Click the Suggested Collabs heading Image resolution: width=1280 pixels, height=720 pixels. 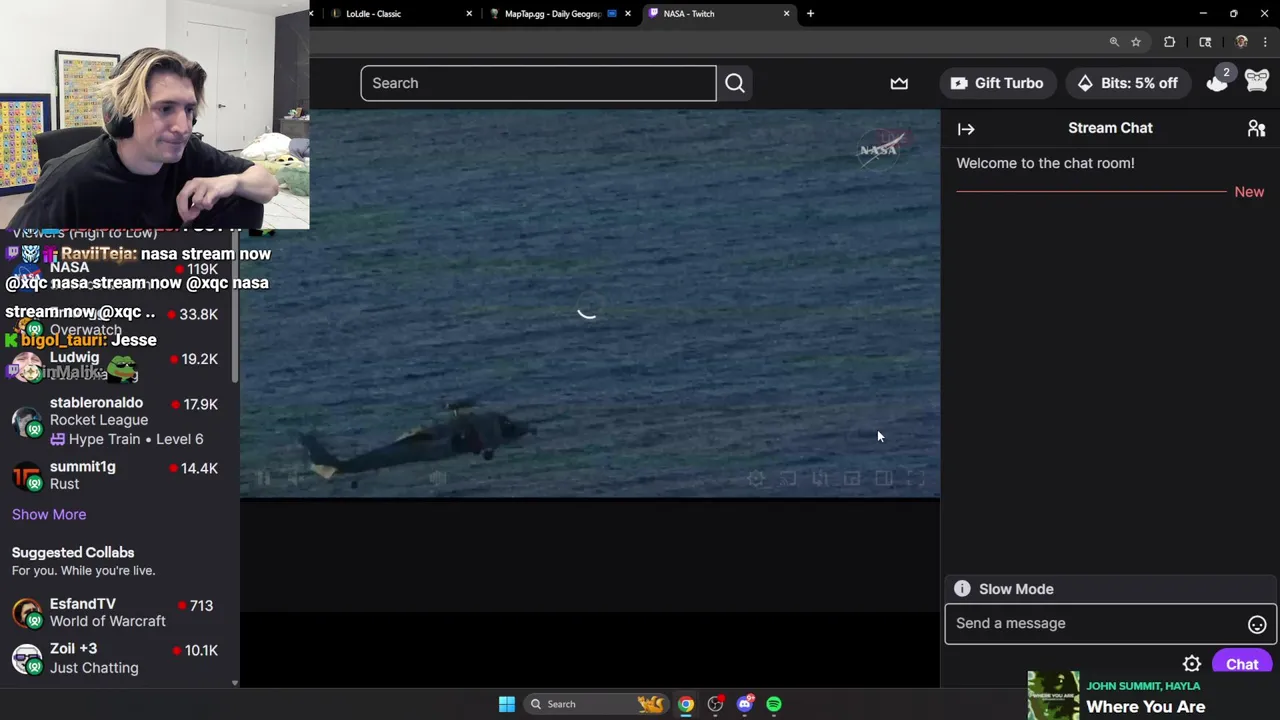pyautogui.click(x=73, y=552)
